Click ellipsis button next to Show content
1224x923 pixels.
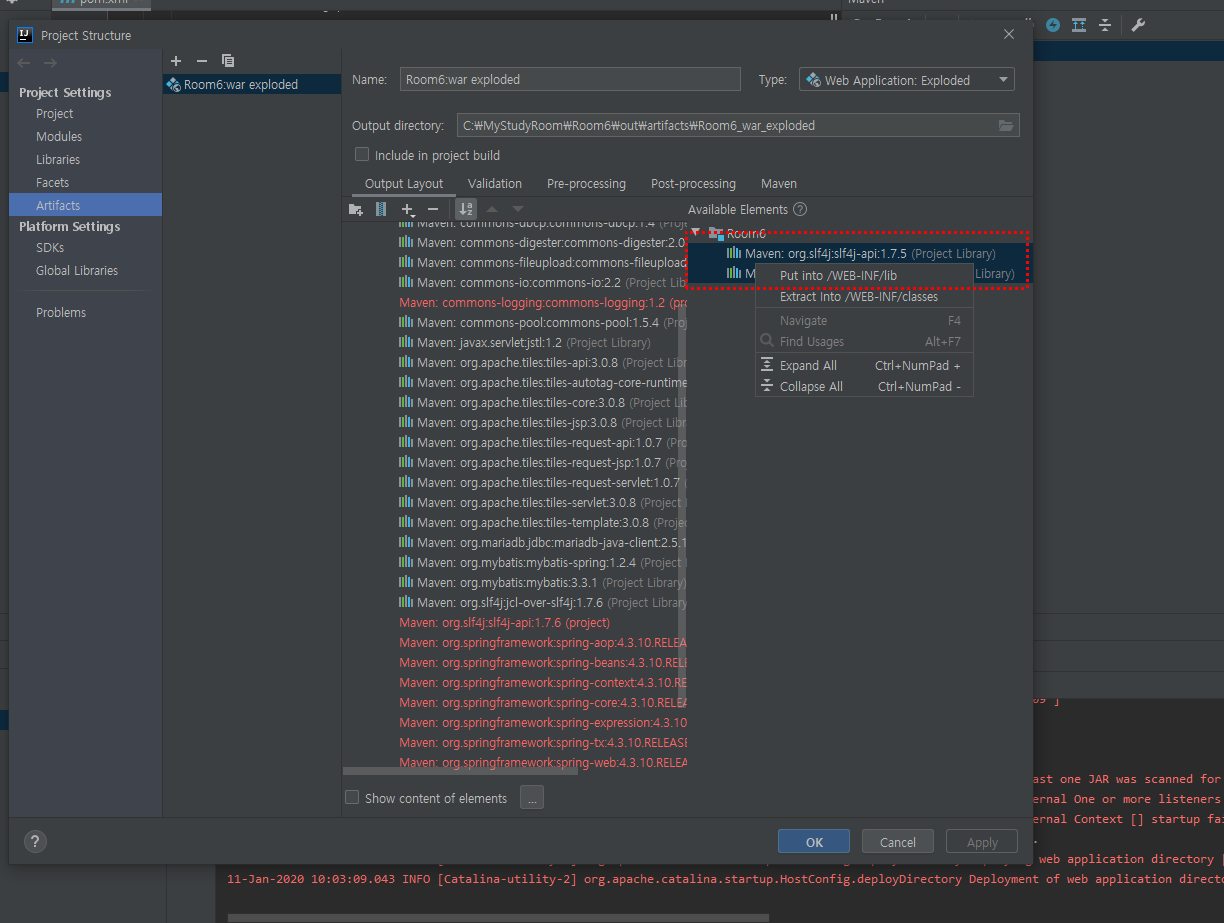click(x=532, y=798)
